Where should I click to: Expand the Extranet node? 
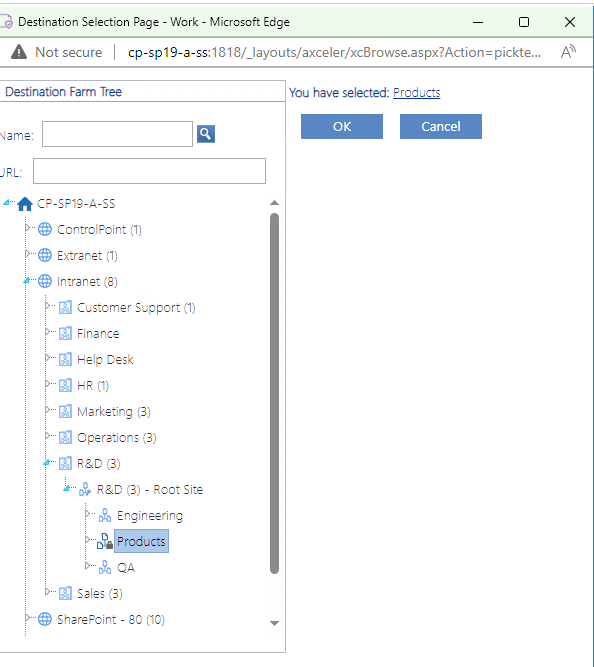(x=28, y=254)
